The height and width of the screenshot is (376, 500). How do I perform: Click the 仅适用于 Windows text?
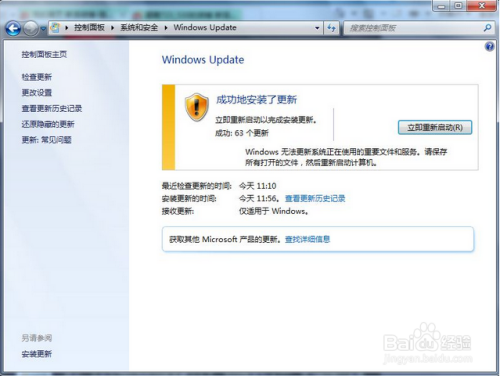pos(273,211)
